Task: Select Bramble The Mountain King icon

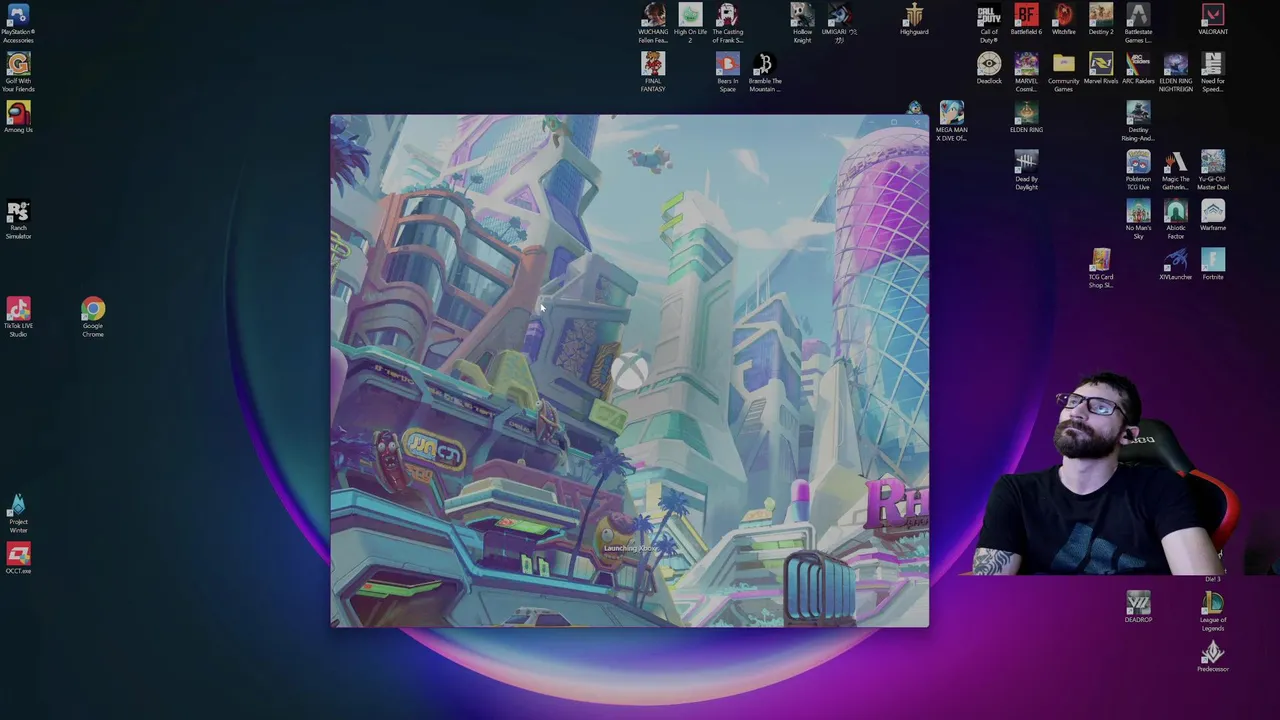Action: tap(764, 73)
